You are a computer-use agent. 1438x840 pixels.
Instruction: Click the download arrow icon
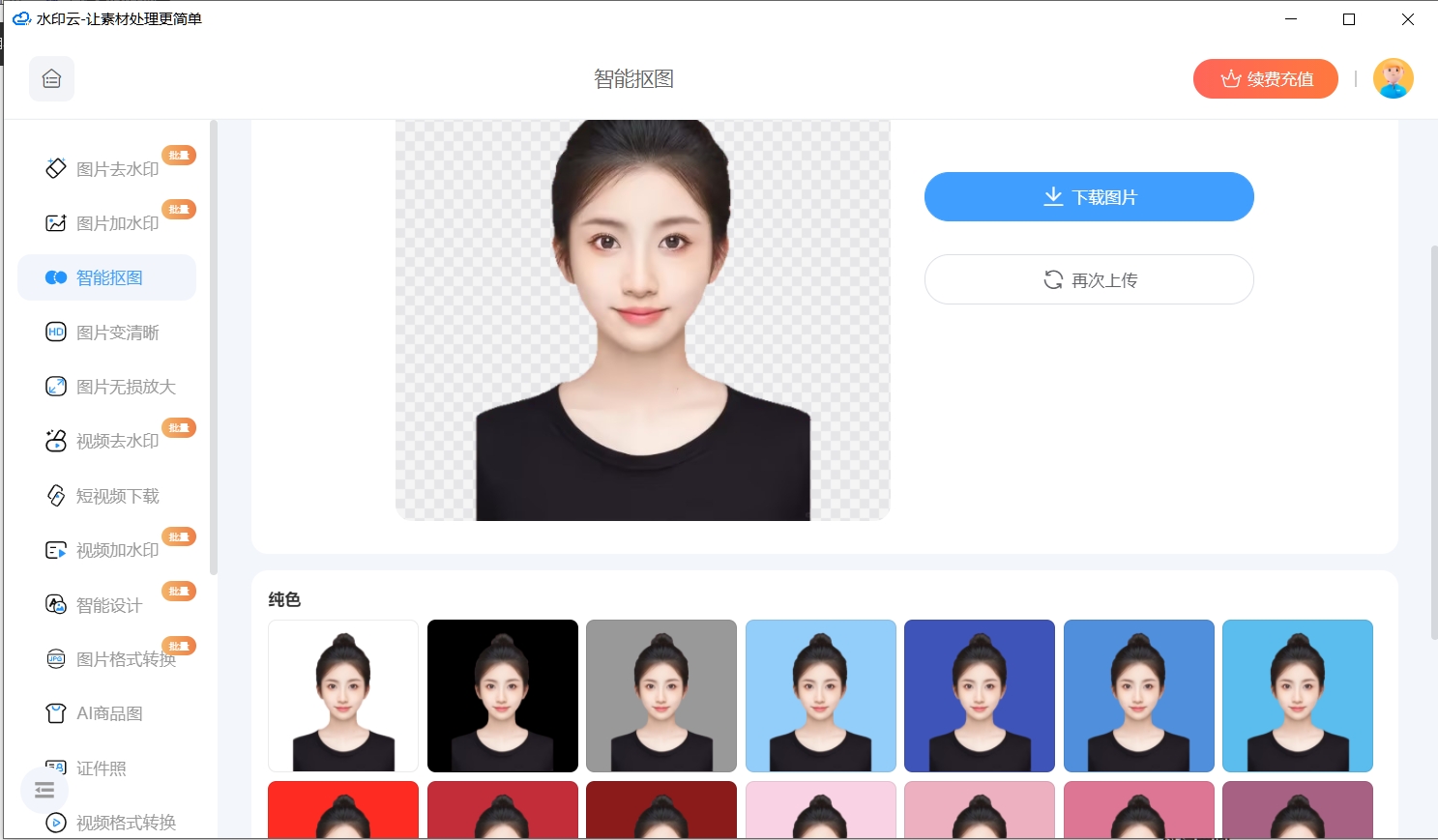click(x=1053, y=197)
